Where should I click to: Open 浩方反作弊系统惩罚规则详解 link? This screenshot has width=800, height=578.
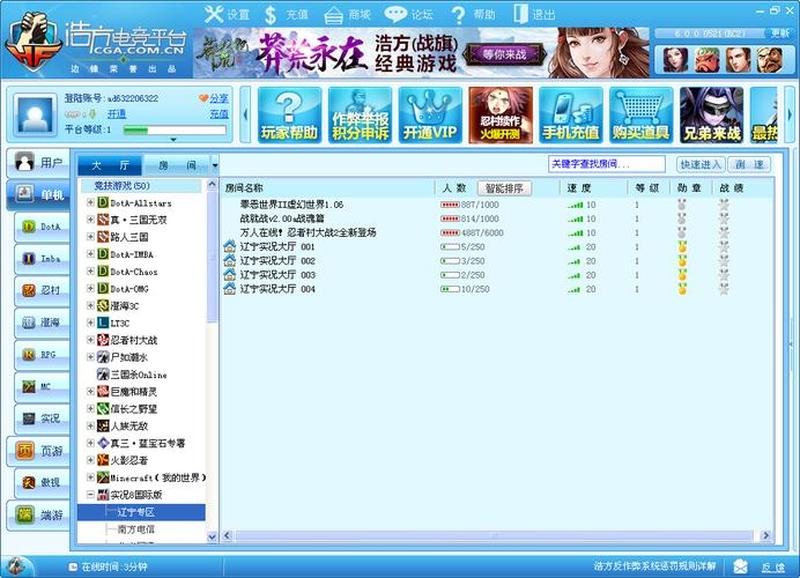(655, 565)
